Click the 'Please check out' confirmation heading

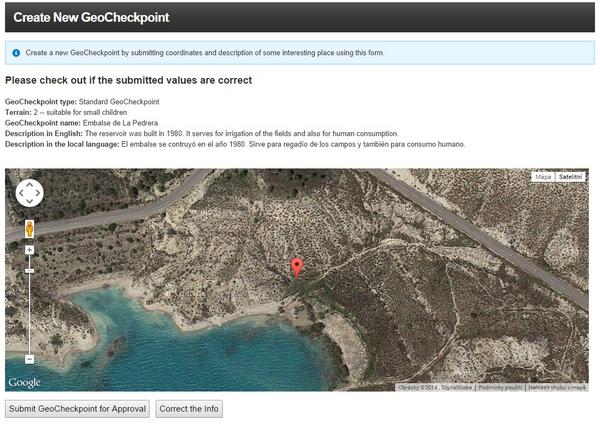(x=129, y=80)
